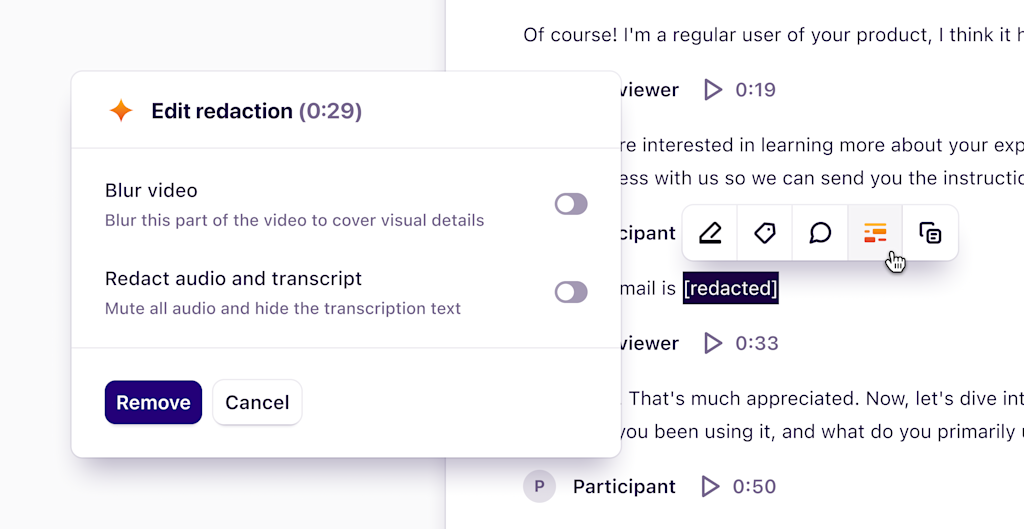Toggle Redact audio and transcript switch

coord(571,292)
